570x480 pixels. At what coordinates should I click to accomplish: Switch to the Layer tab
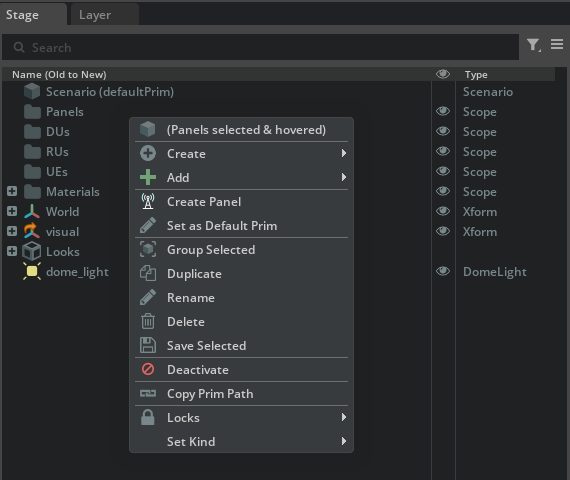(x=105, y=15)
